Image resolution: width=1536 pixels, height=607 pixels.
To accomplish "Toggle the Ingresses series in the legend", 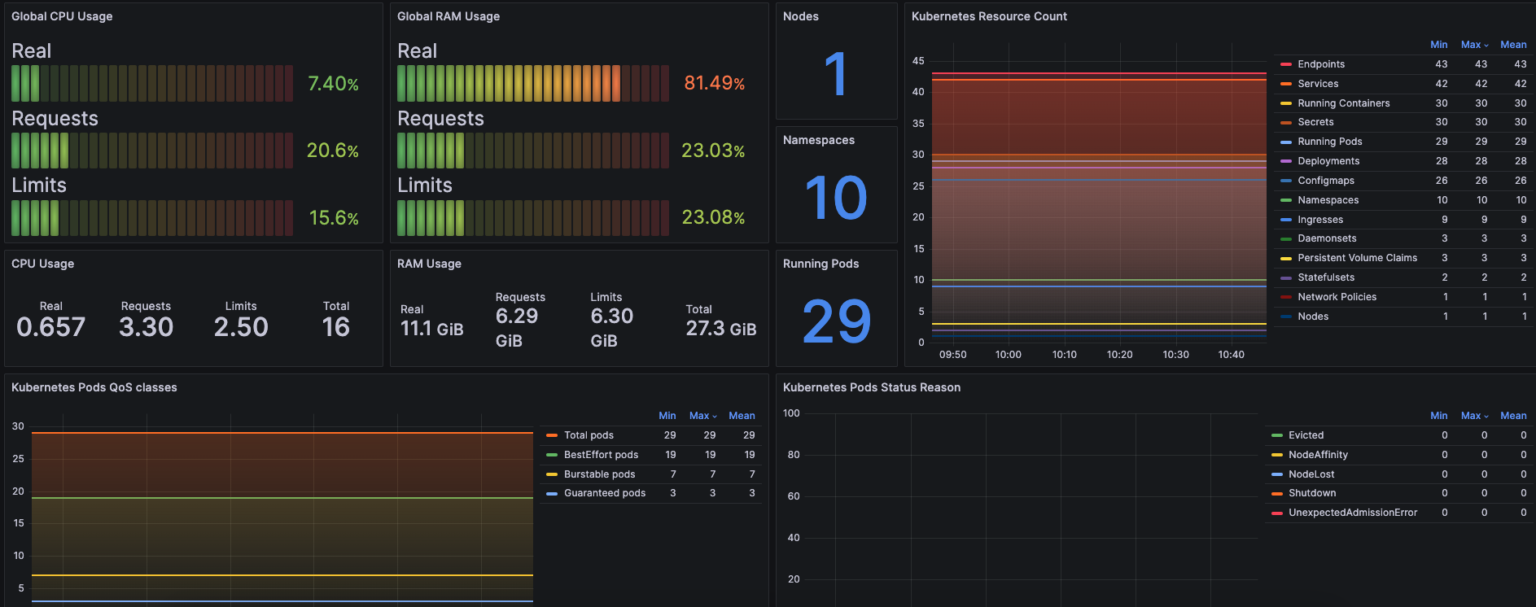I will coord(1320,220).
